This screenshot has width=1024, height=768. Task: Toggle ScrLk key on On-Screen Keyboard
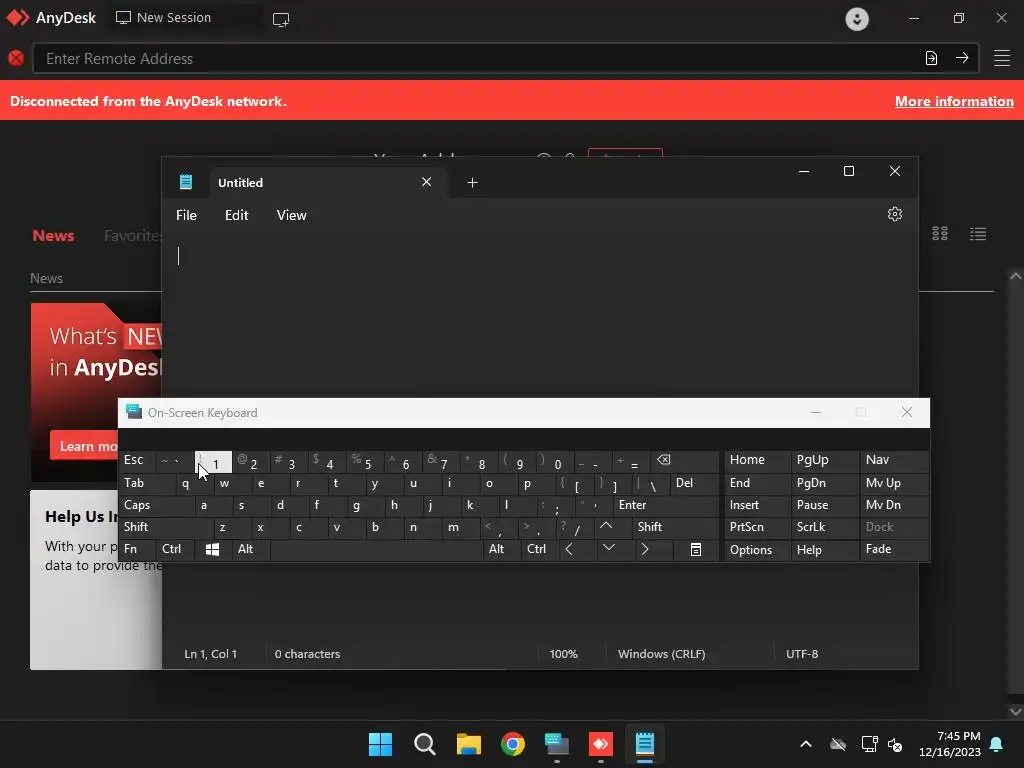824,527
